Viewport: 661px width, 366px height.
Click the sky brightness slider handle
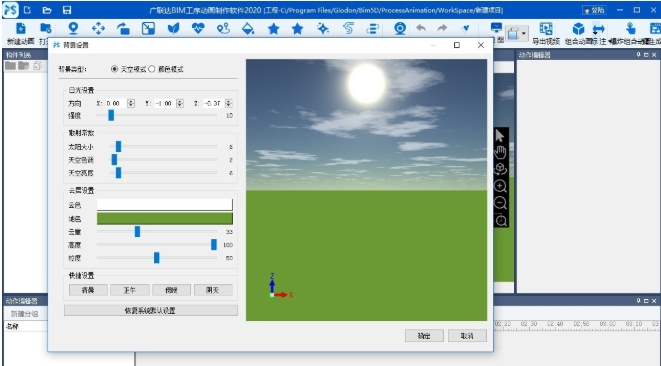tap(118, 173)
